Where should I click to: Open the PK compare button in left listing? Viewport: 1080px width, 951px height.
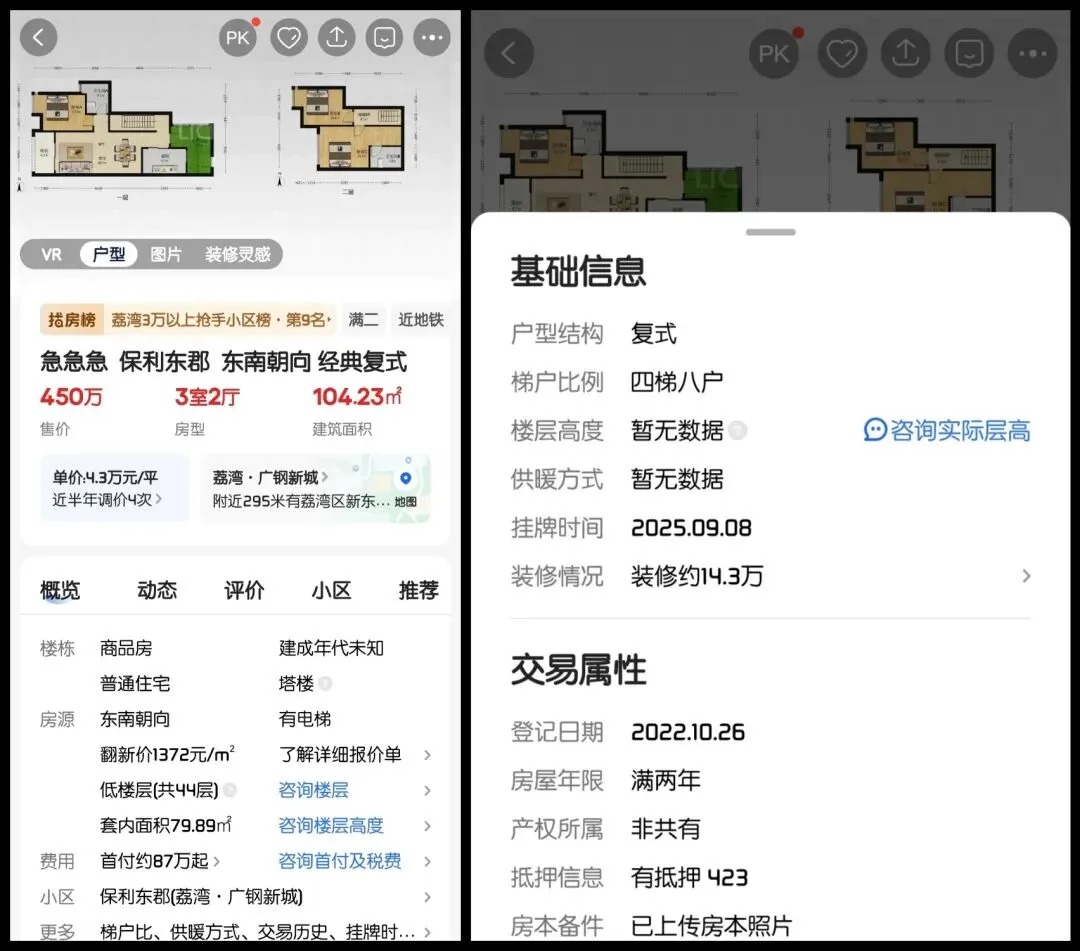tap(238, 37)
